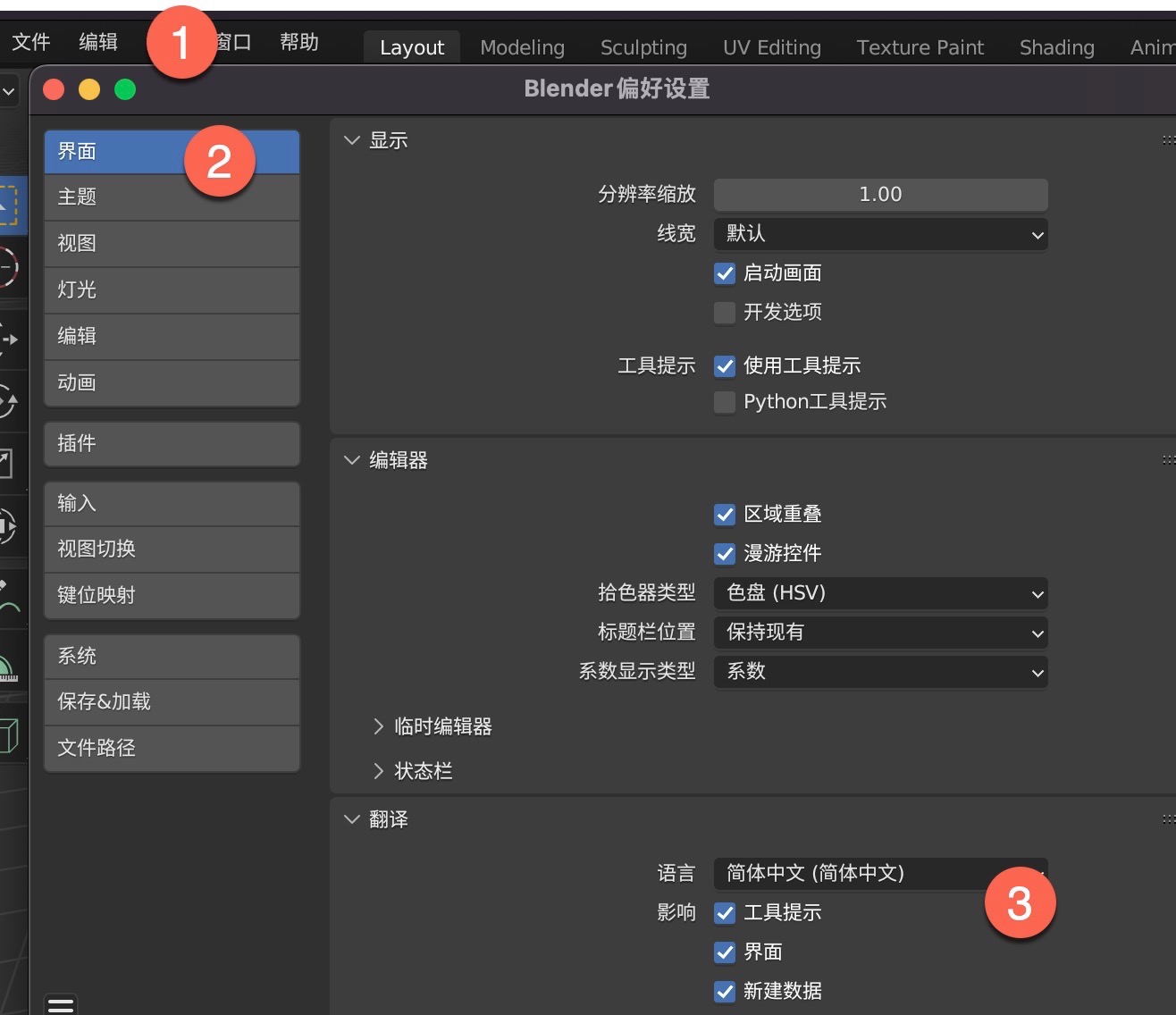Open the 系数显示类型 dropdown

tap(880, 672)
